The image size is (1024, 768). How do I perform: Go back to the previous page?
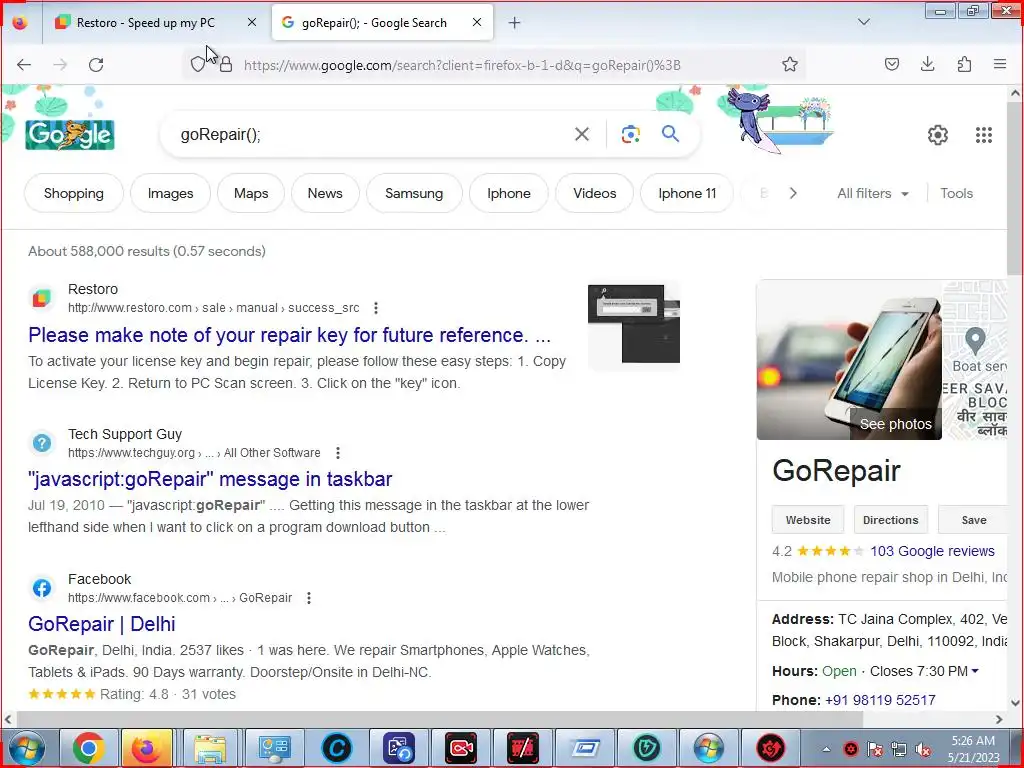coord(24,65)
